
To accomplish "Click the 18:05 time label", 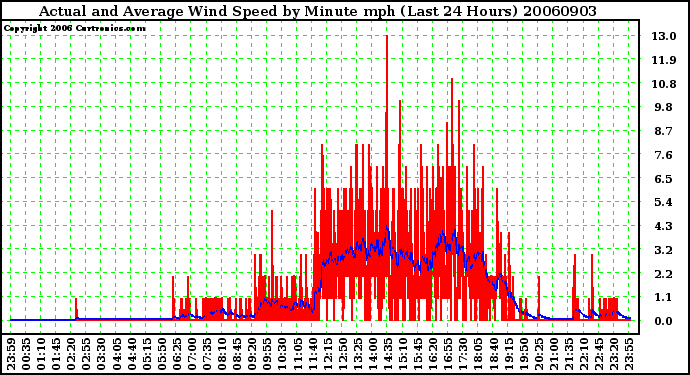I will coord(478,354).
